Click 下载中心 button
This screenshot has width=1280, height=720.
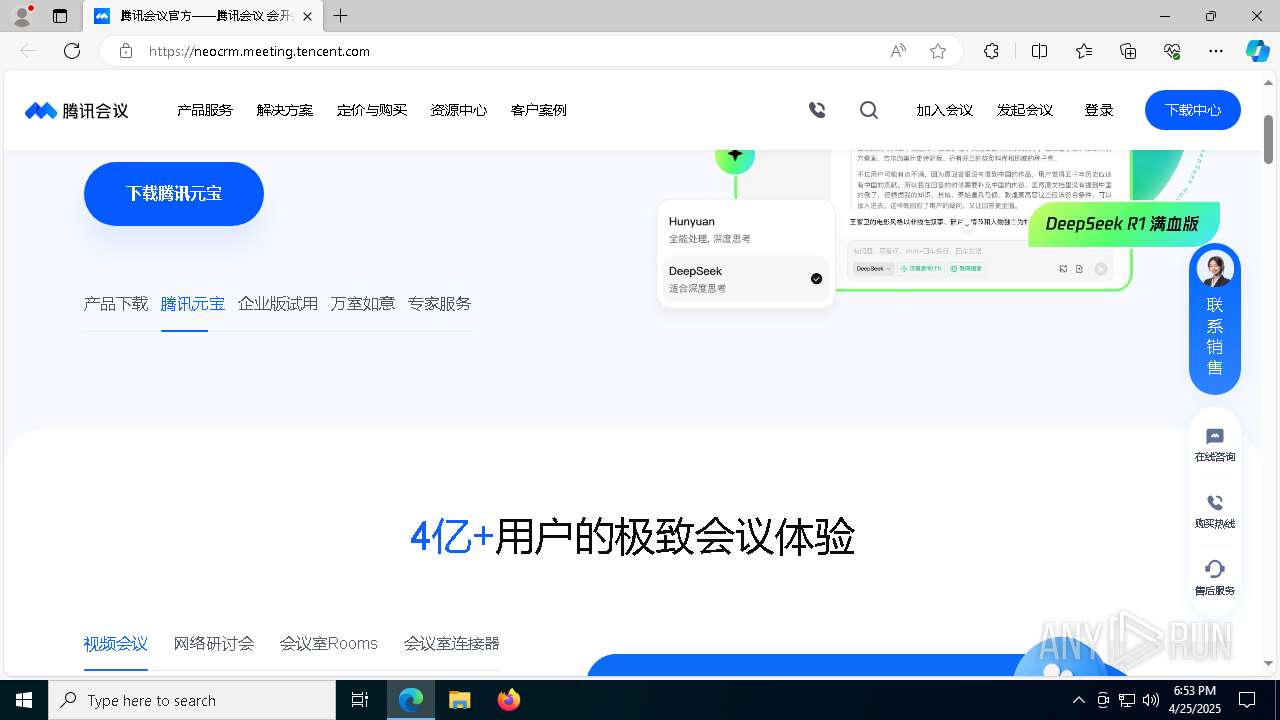click(x=1193, y=110)
